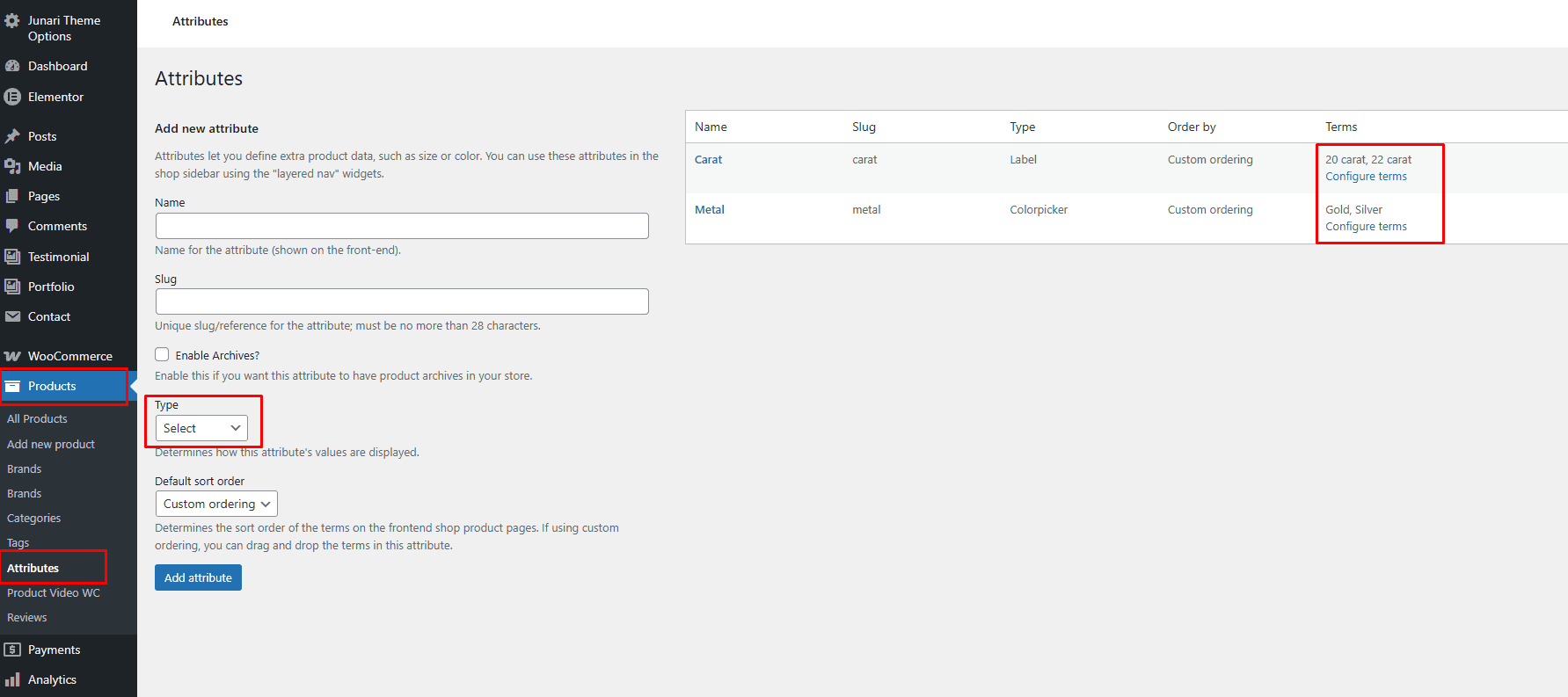Click the '20 carat, 22 carat' terms text

pos(1368,159)
